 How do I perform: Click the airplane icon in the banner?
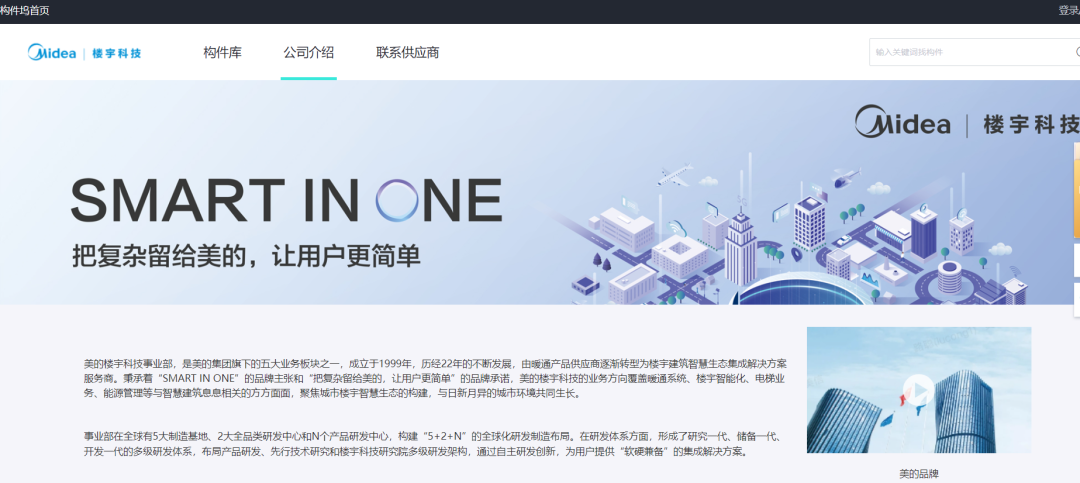[674, 174]
